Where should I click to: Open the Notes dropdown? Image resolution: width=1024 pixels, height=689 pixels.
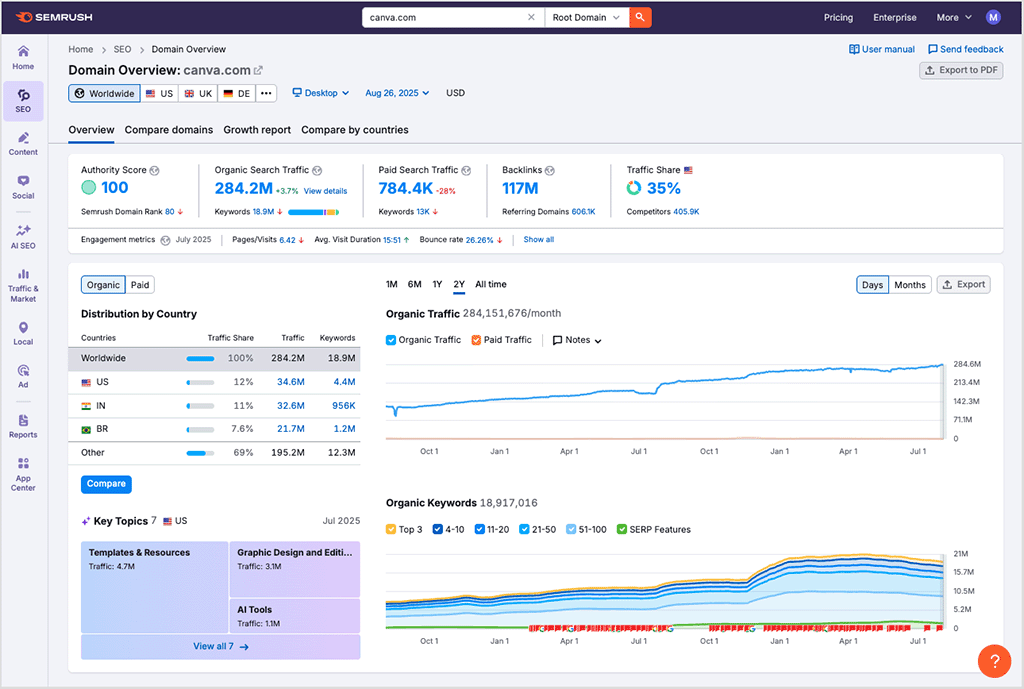tap(577, 340)
